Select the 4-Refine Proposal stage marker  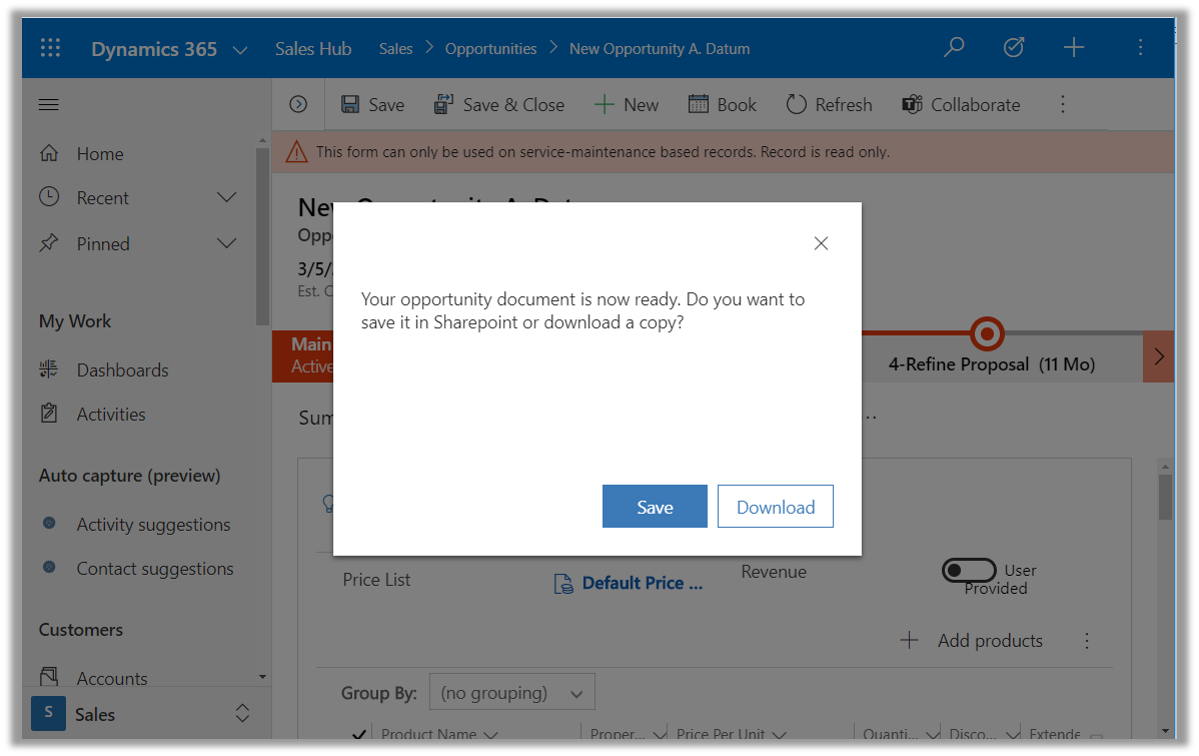click(987, 334)
